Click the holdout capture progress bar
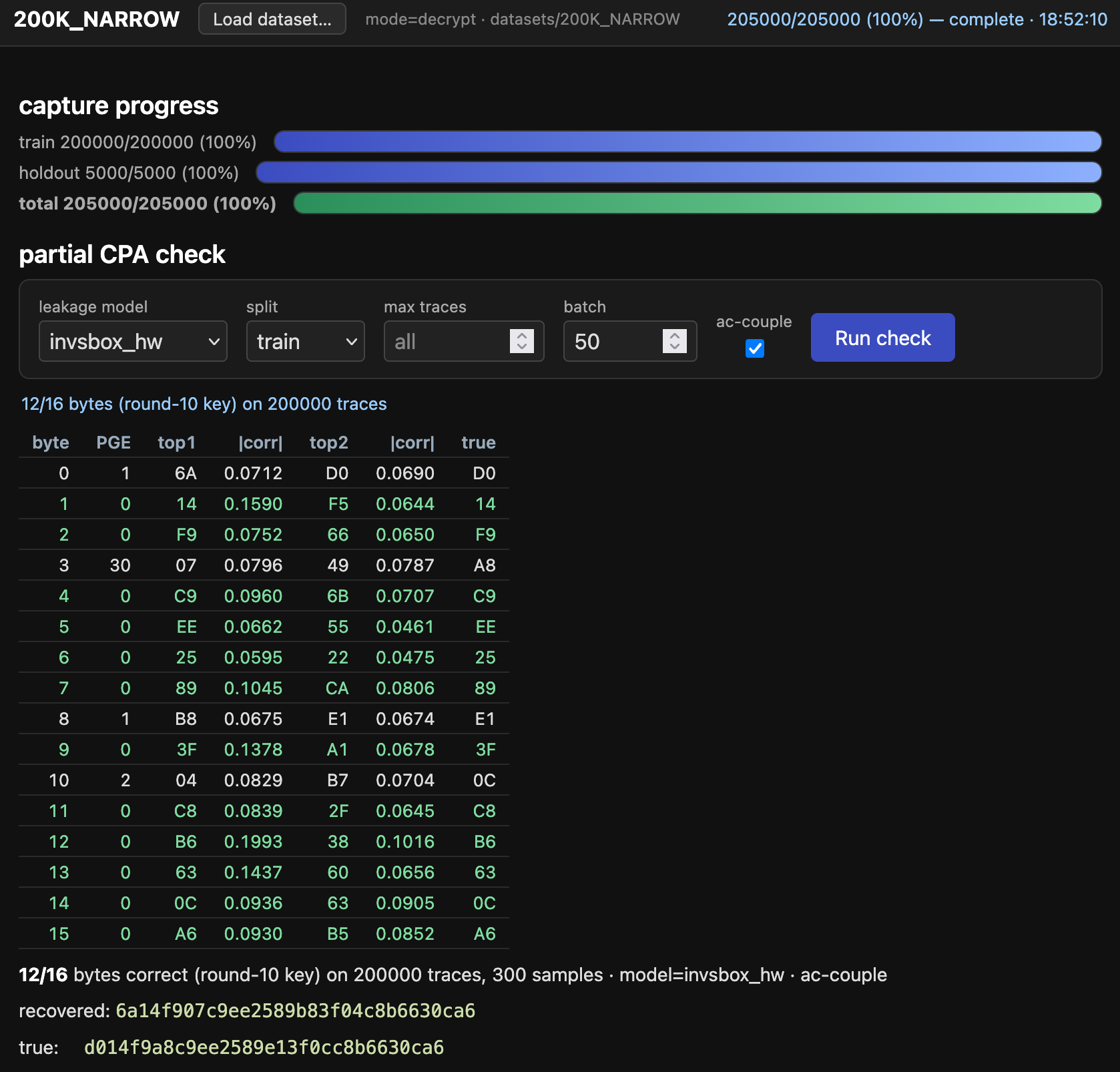Viewport: 1120px width, 1072px height. pos(679,172)
